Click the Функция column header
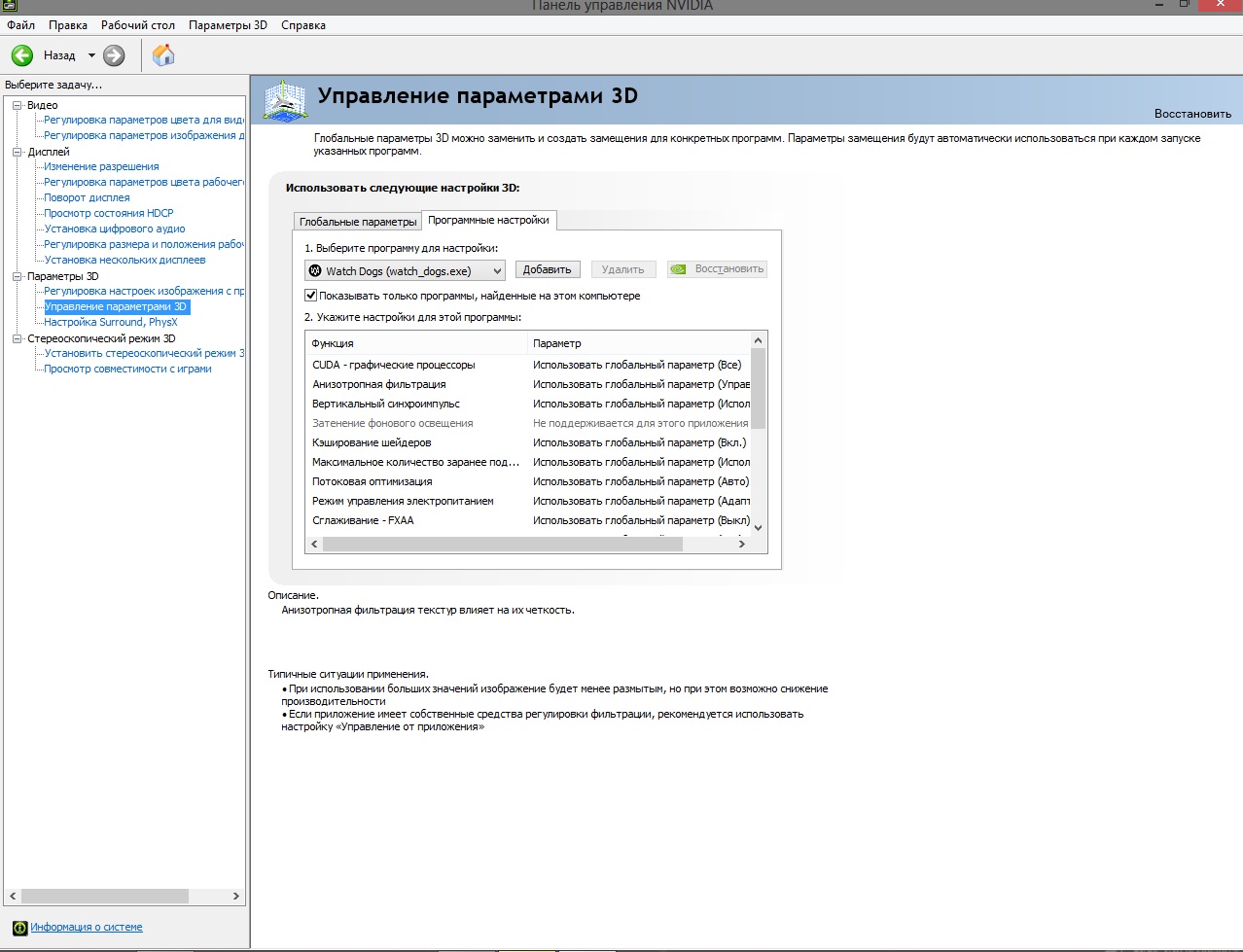The width and height of the screenshot is (1243, 952). pos(416,343)
